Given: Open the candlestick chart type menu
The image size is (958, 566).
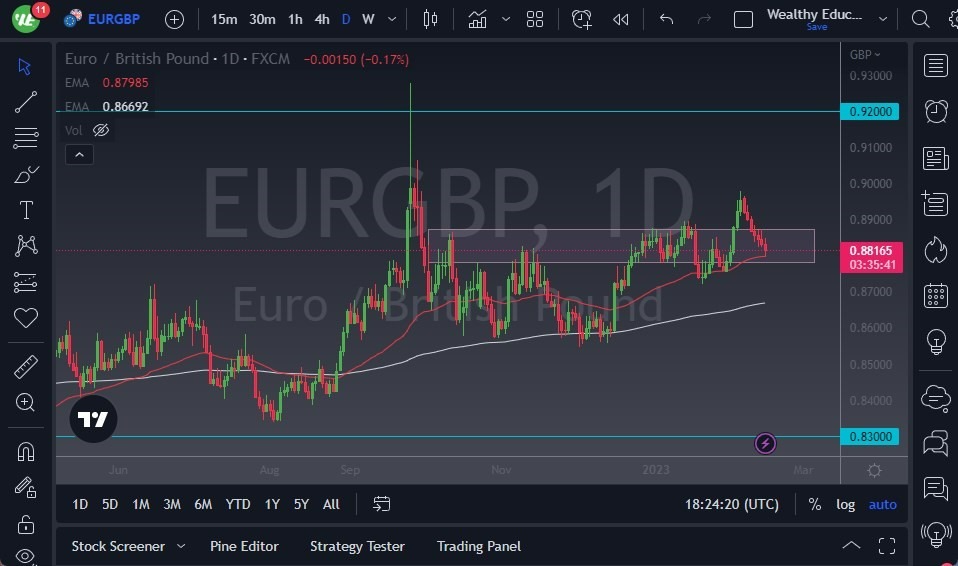Looking at the screenshot, I should point(430,20).
